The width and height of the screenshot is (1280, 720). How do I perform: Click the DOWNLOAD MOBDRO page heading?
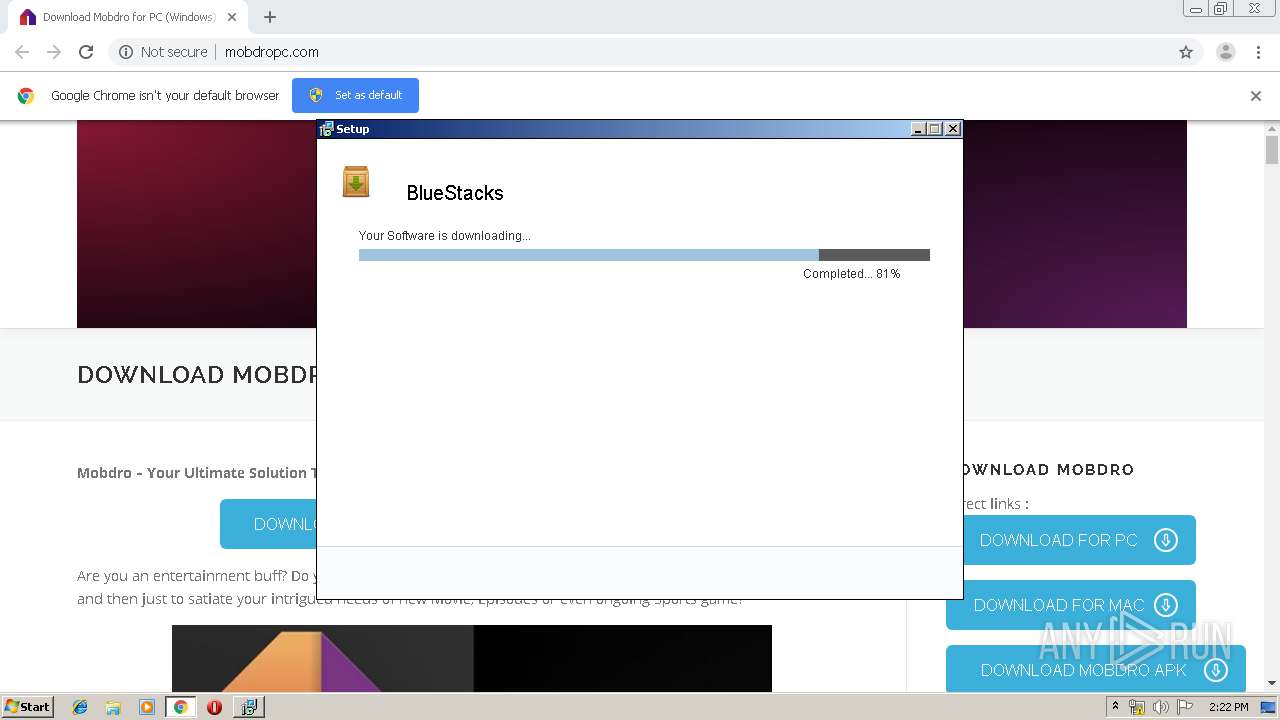[197, 375]
